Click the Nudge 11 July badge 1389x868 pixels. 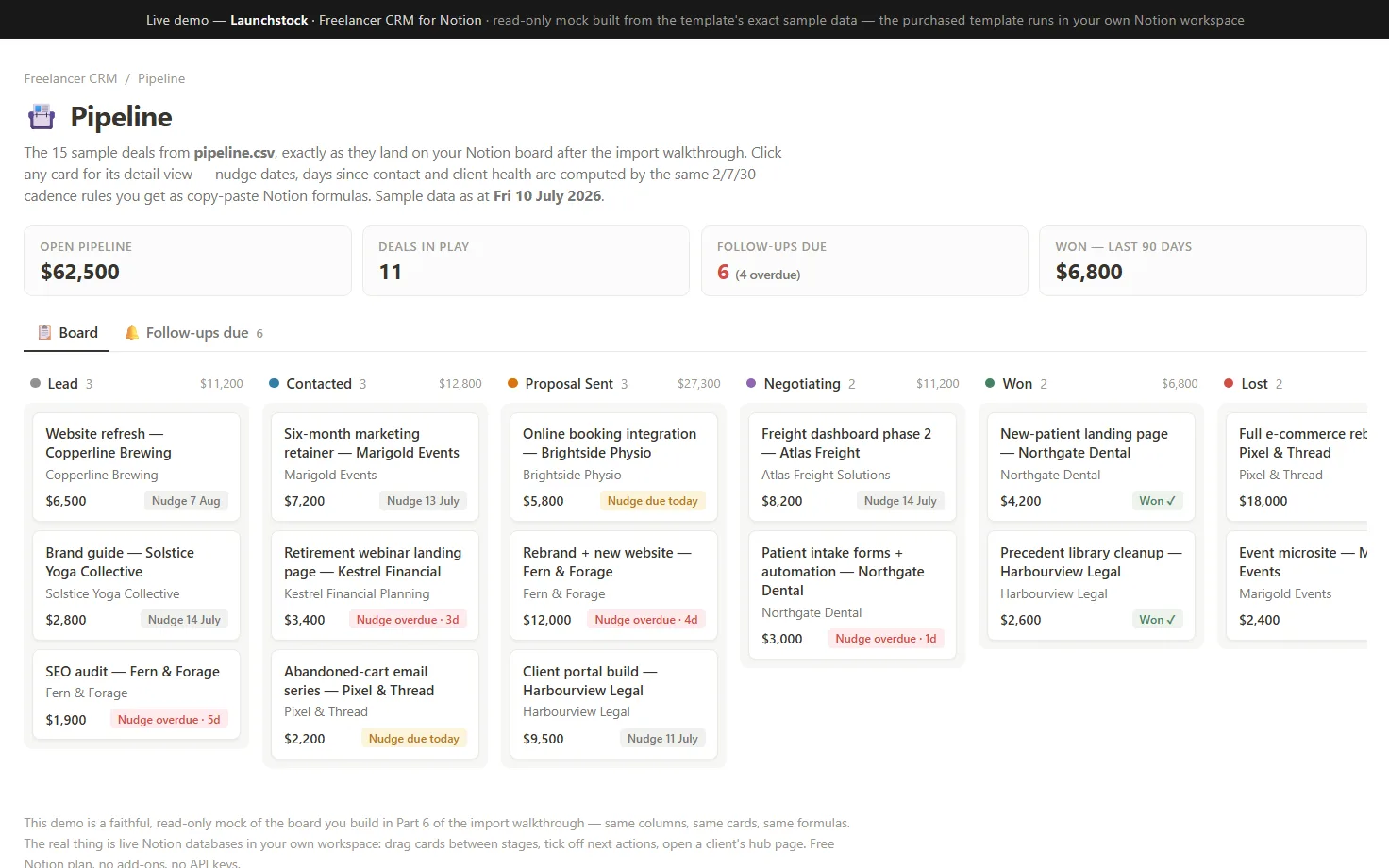tap(662, 739)
